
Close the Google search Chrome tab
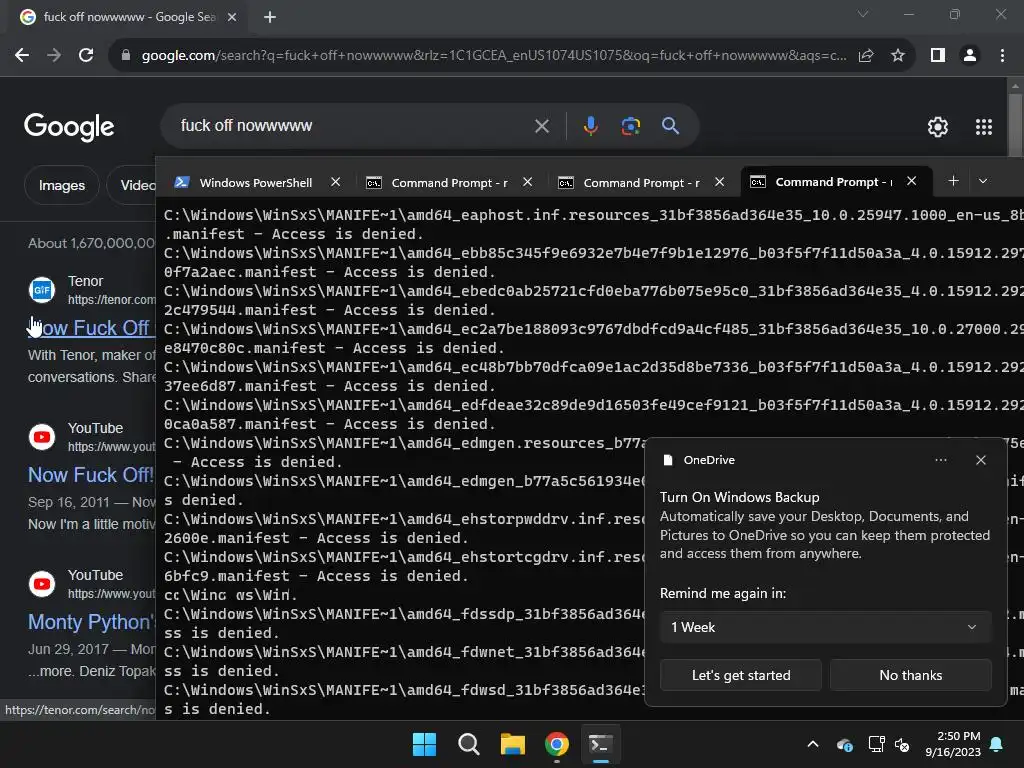(x=232, y=17)
